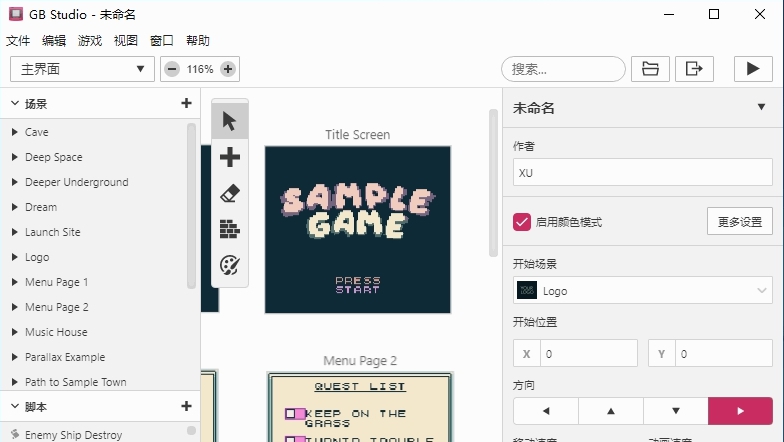Set direction to right arrow
The image size is (784, 442).
pyautogui.click(x=740, y=411)
